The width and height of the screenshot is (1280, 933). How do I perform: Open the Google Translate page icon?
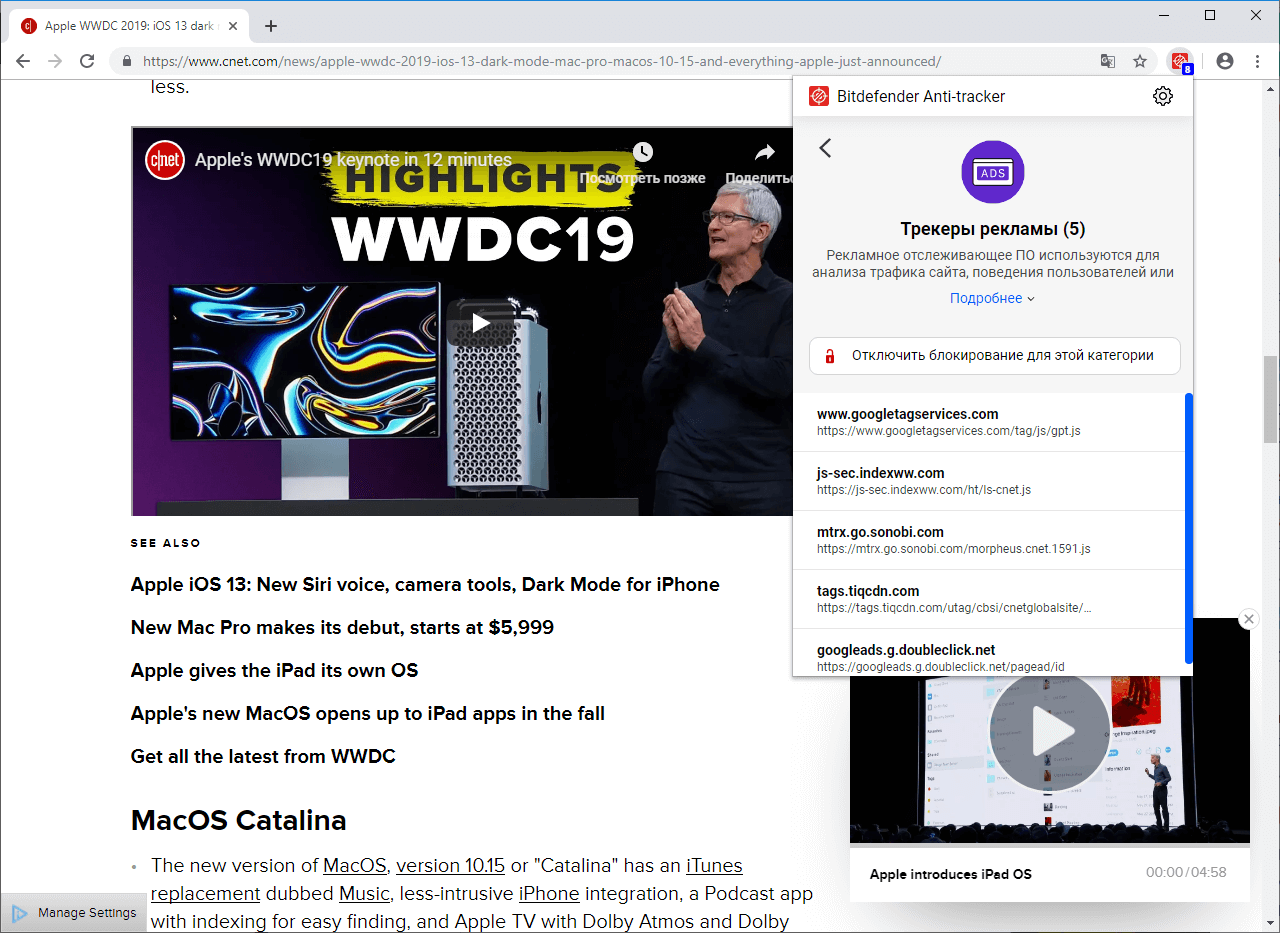(1108, 61)
